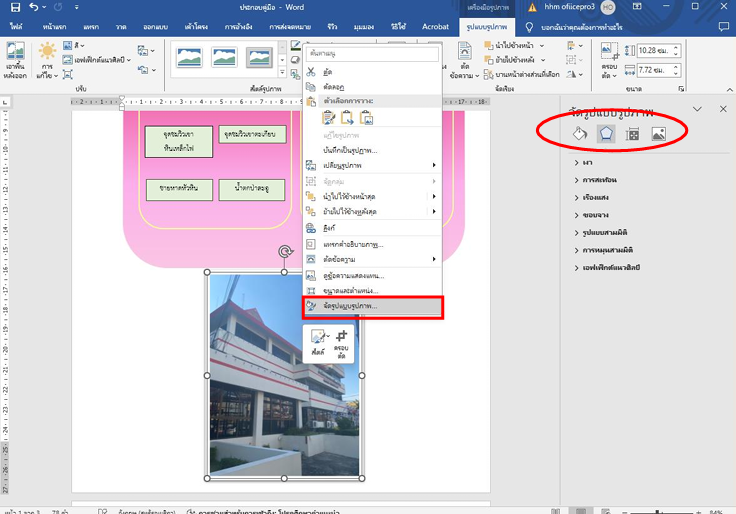Click the Fill & Line paint bucket icon
This screenshot has height=514, width=736.
click(x=579, y=133)
